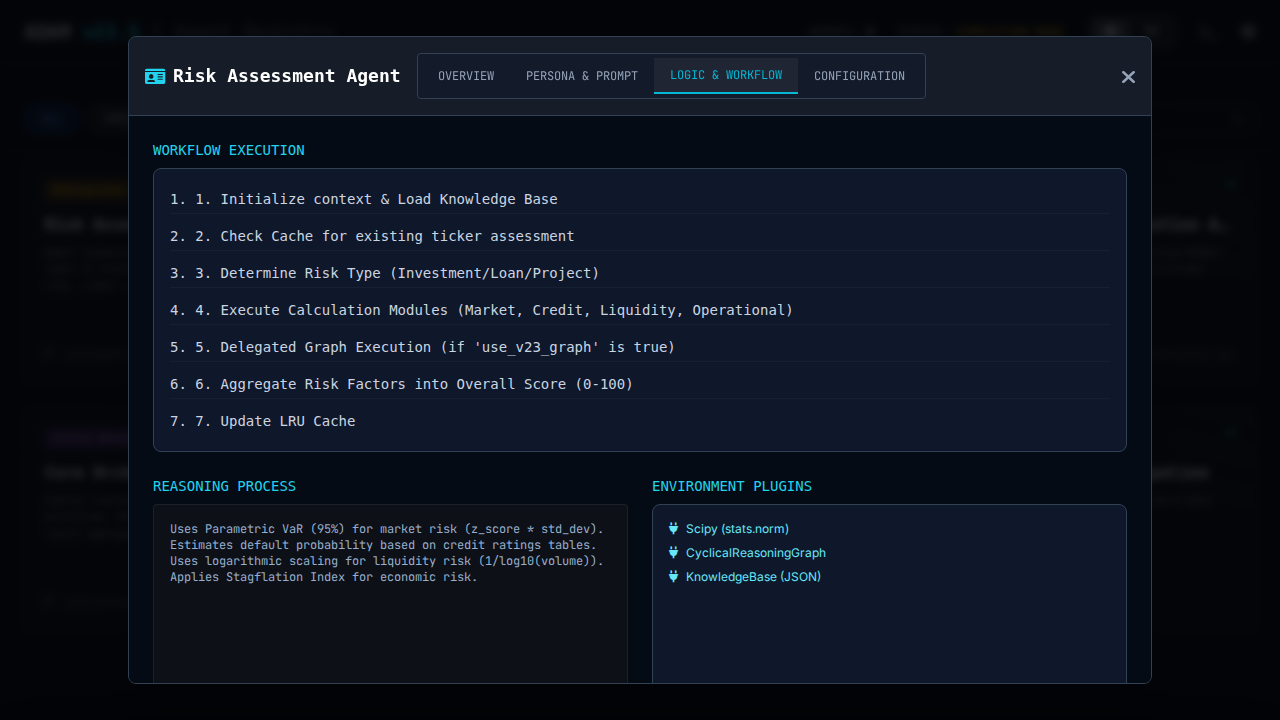Click the Risk Assessment Agent dialog title
Viewport: 1280px width, 720px height.
286,76
